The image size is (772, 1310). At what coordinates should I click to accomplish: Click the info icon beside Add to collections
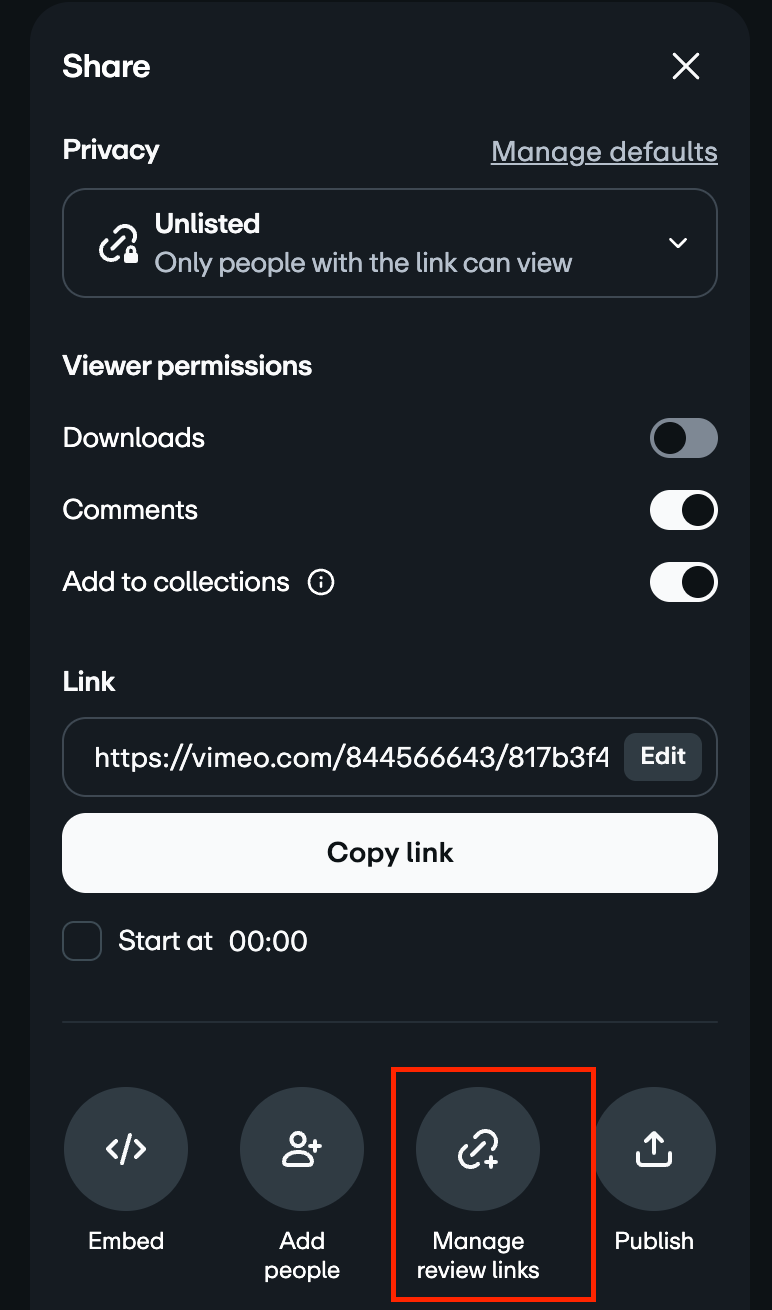[321, 582]
